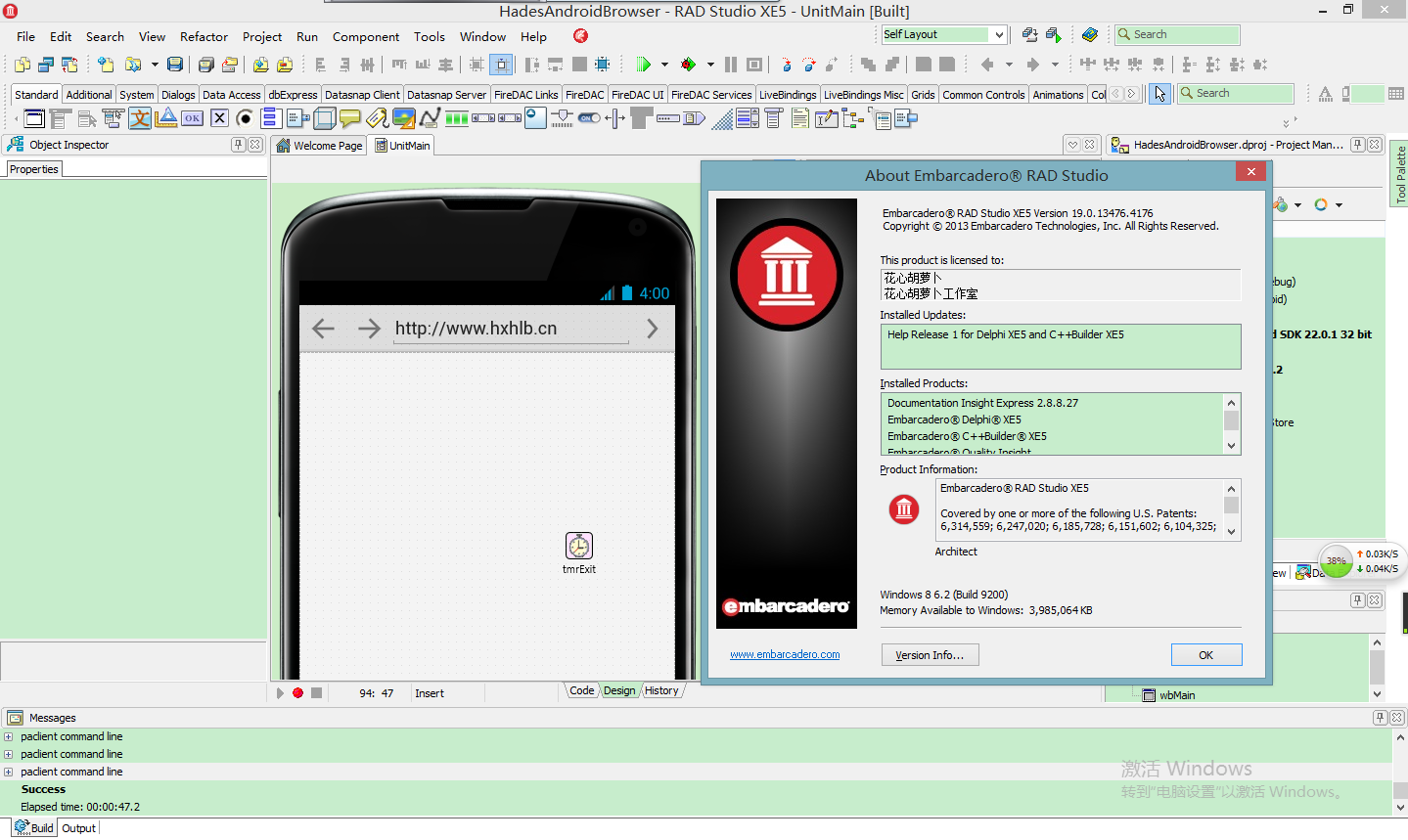Viewport: 1408px width, 840px height.
Task: Click the Run green play icon
Action: point(643,65)
